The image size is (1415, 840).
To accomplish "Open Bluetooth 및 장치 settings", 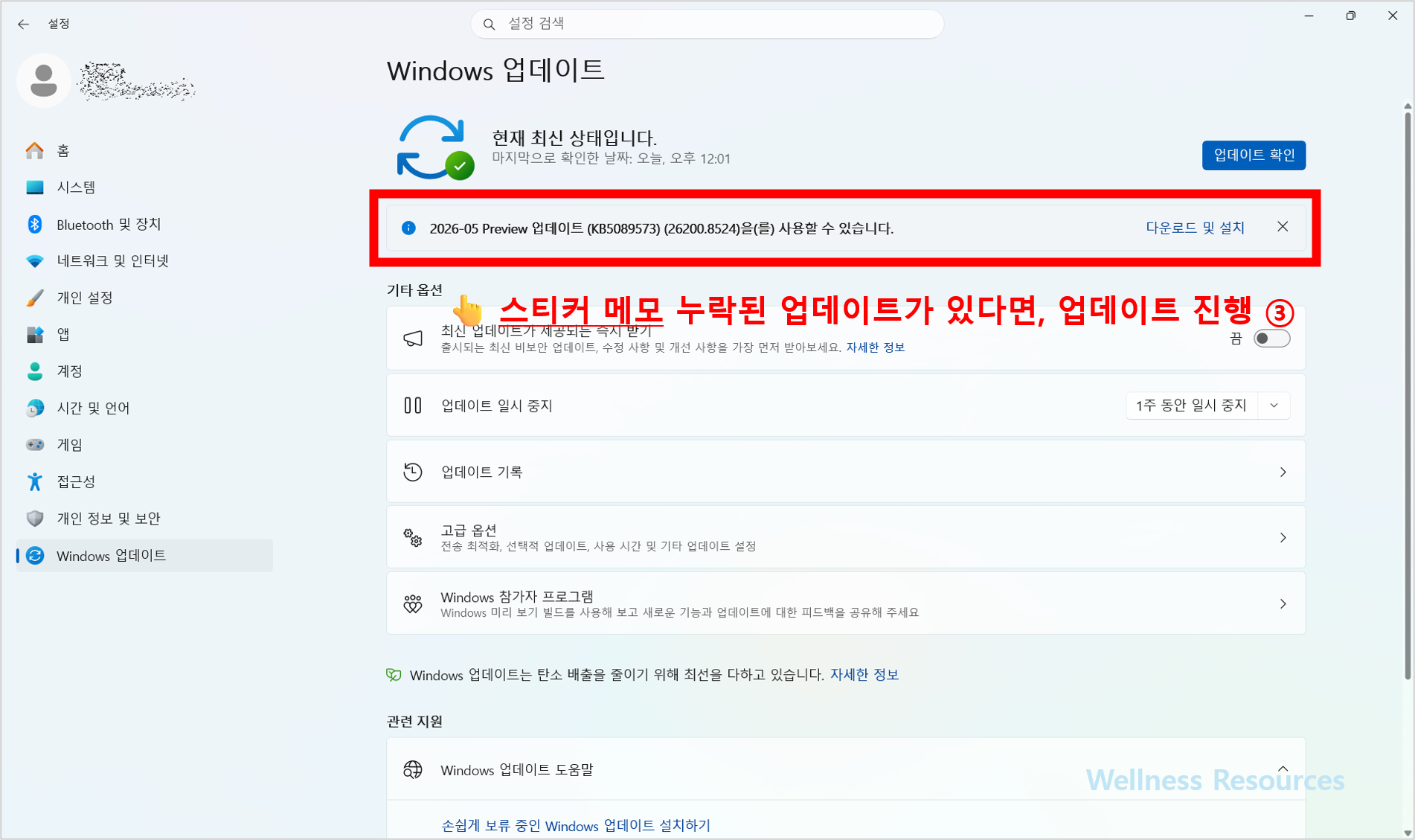I will (x=144, y=224).
